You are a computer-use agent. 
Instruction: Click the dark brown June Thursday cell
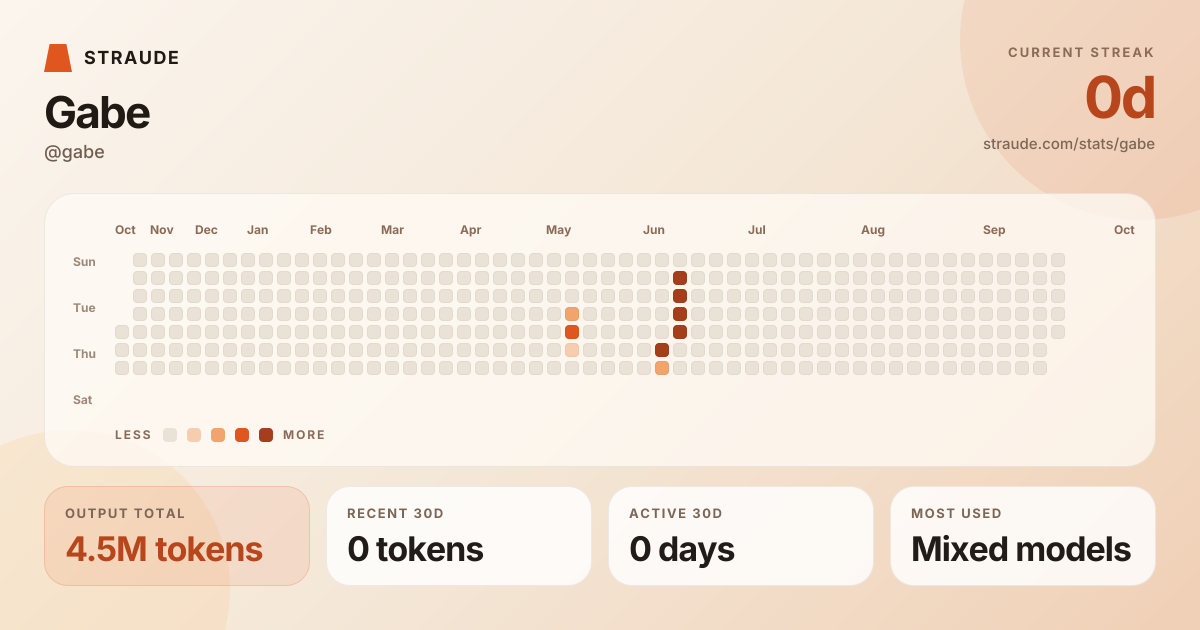(x=662, y=350)
